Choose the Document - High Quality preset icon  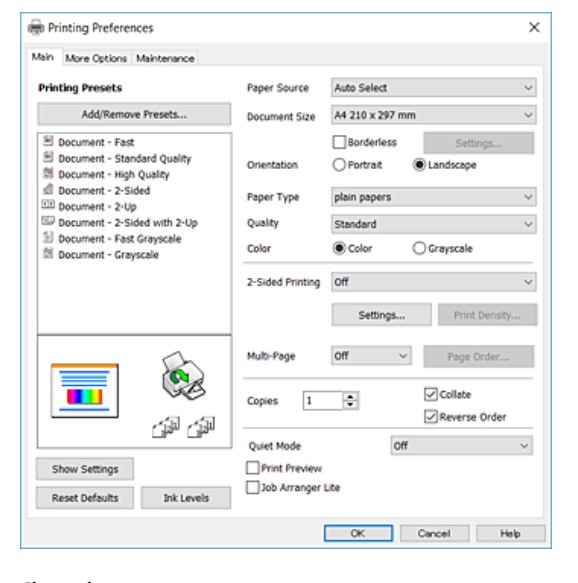point(48,173)
